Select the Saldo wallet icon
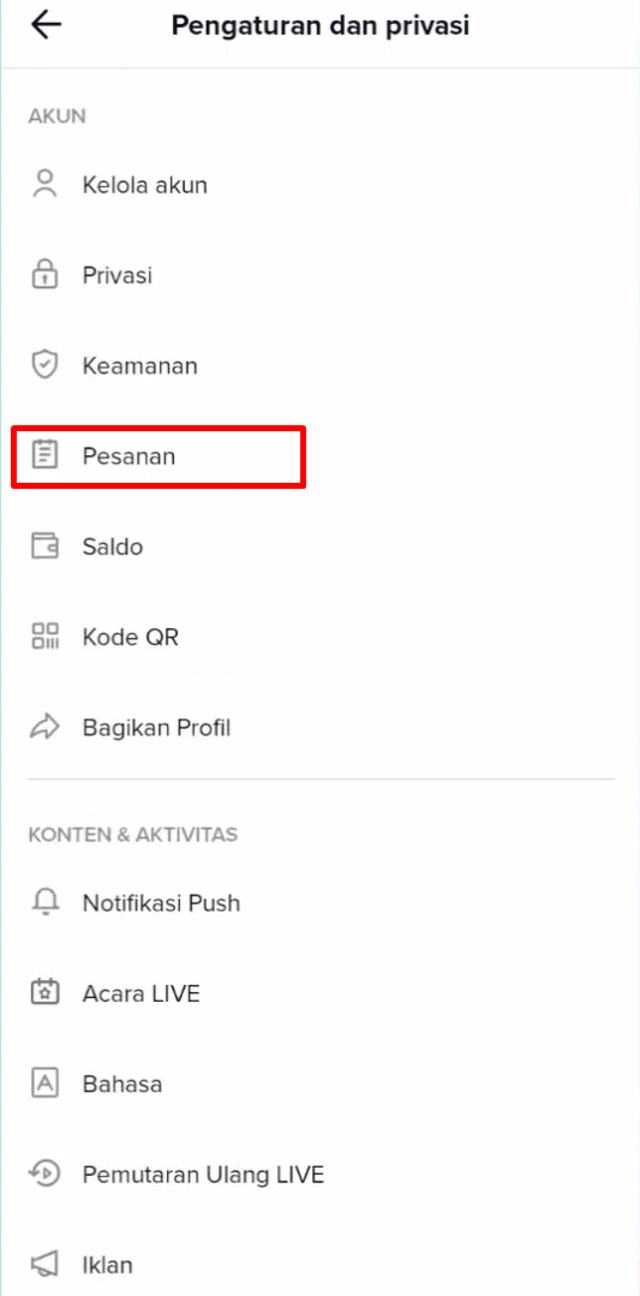 tap(44, 546)
